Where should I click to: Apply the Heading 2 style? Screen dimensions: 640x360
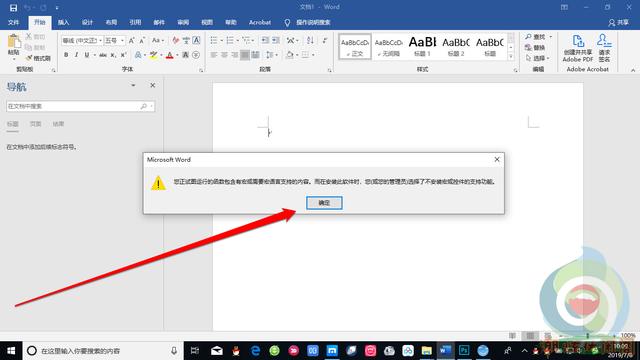tap(456, 47)
